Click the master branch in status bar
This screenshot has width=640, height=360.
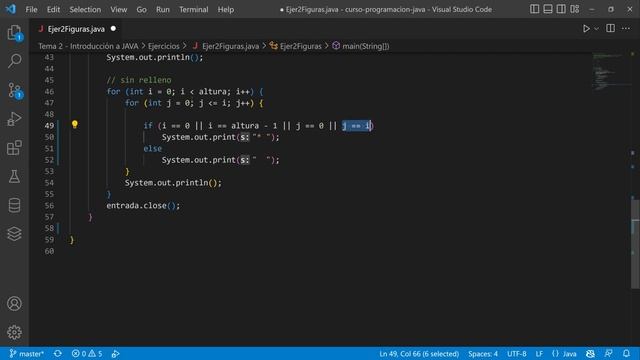tap(27, 353)
